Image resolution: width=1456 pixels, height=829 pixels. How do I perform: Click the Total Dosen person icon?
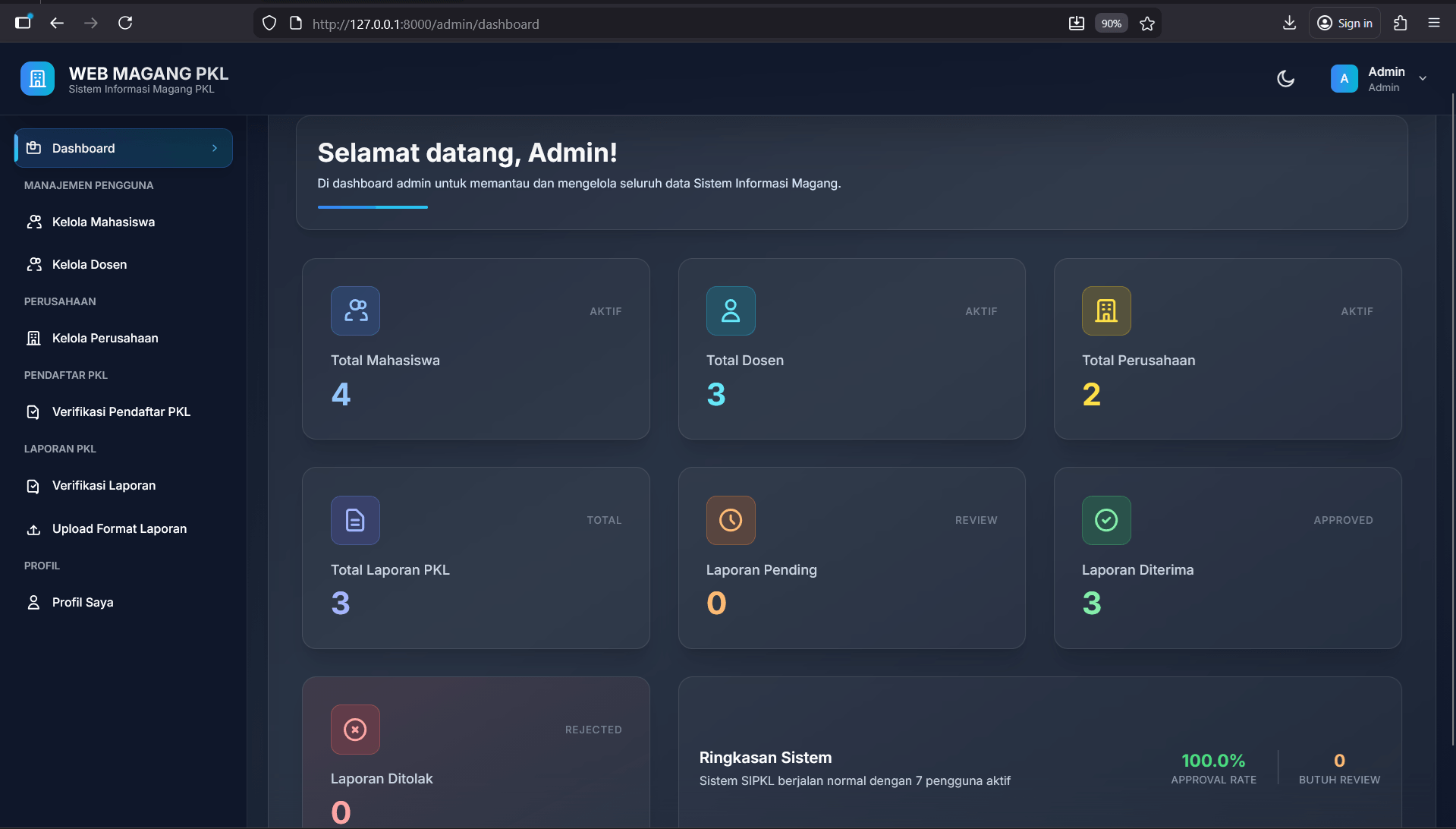(x=731, y=310)
